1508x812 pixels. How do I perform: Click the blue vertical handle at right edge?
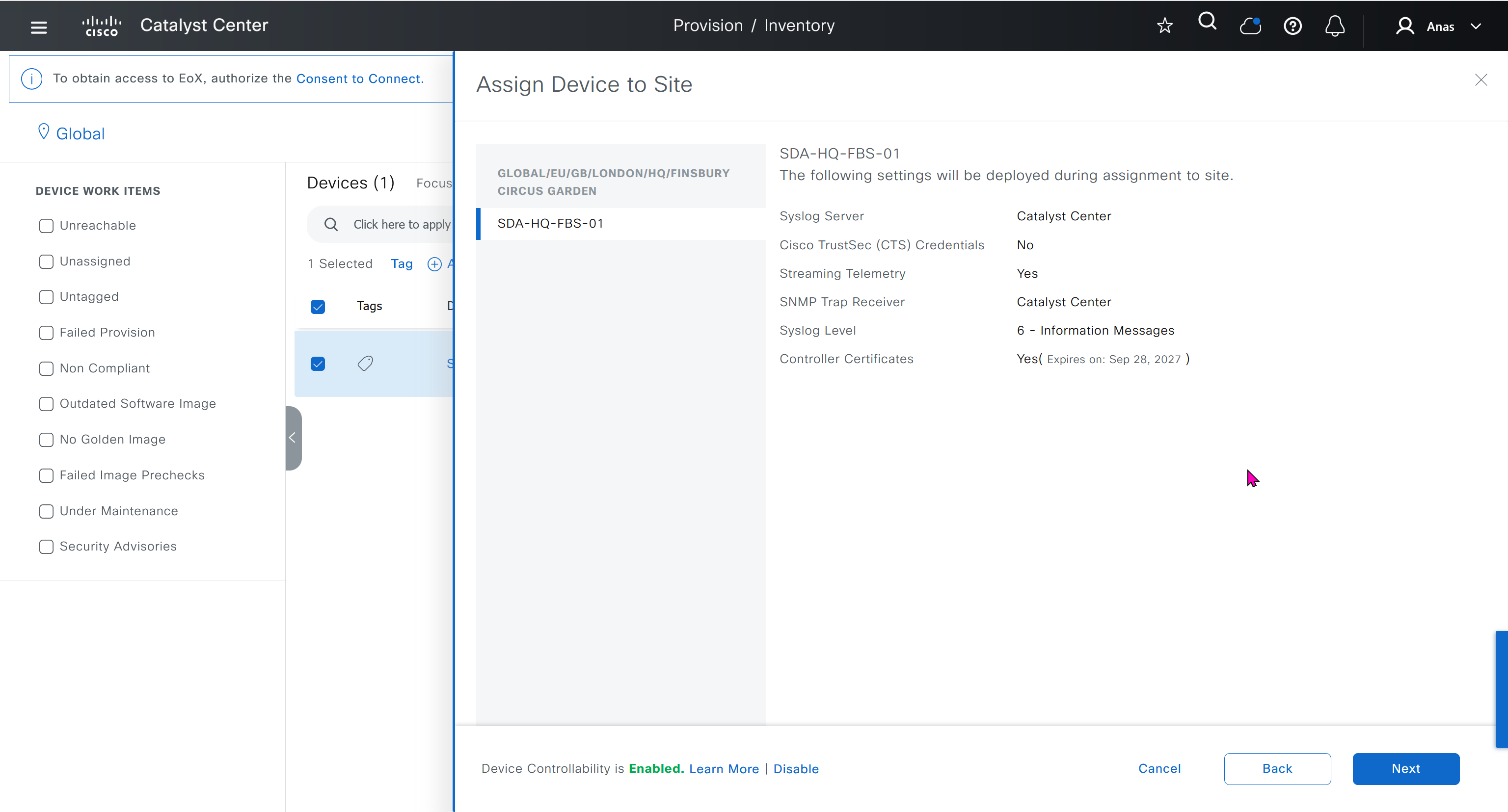tap(1502, 688)
